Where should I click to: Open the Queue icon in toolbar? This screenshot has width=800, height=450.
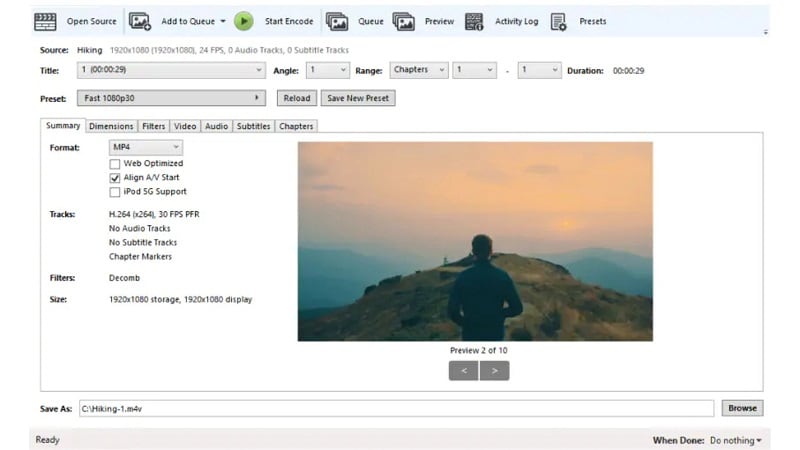pos(337,21)
